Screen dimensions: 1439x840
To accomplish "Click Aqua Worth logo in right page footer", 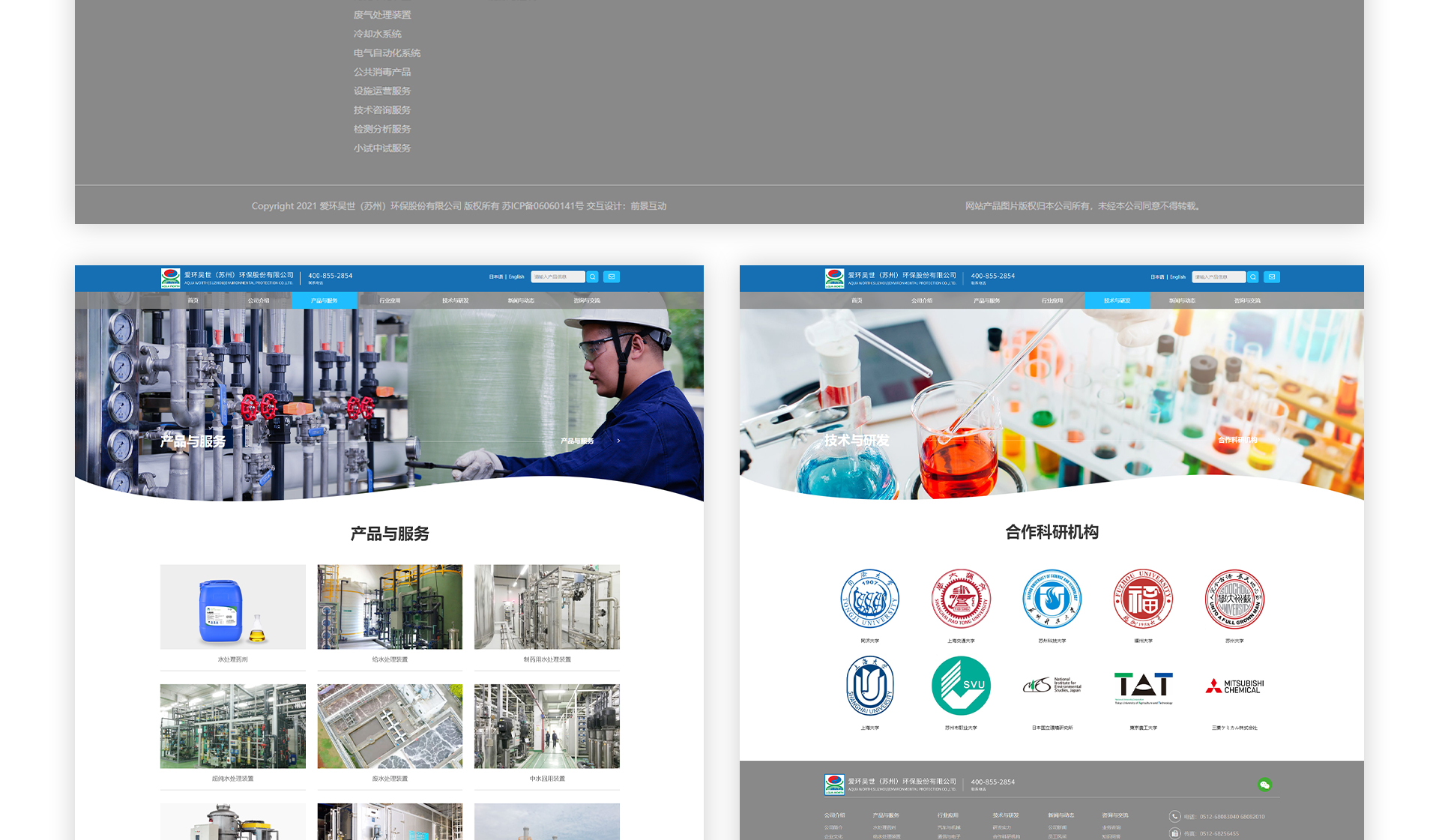I will (x=834, y=784).
